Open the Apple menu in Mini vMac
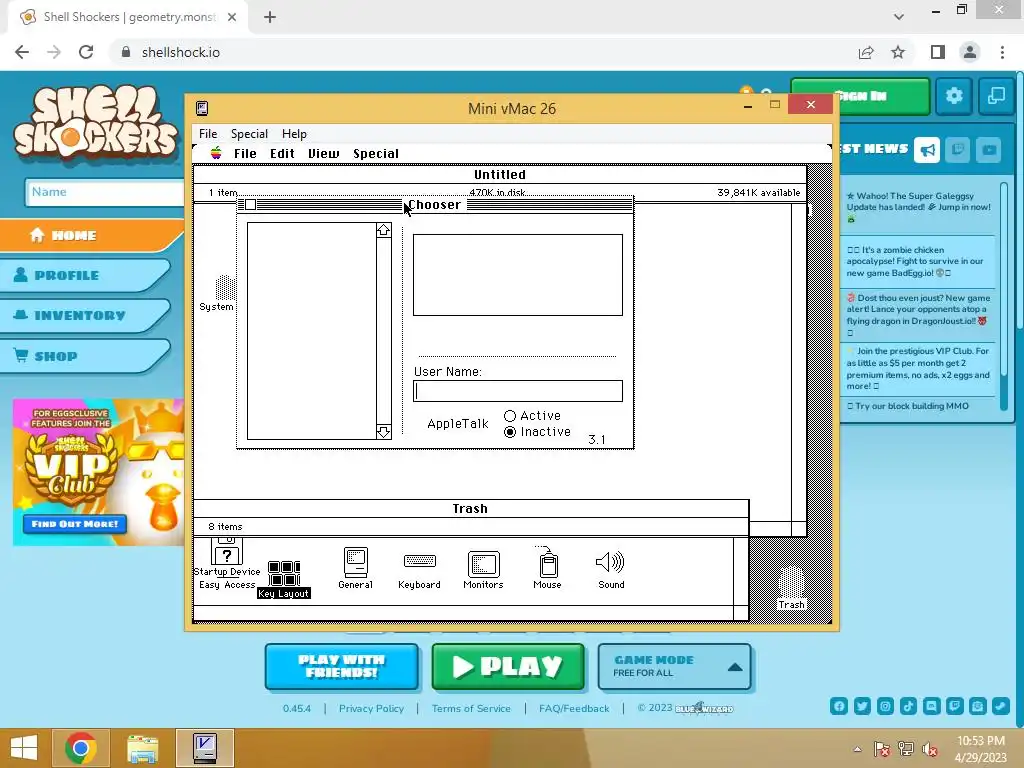The image size is (1024, 768). click(216, 153)
